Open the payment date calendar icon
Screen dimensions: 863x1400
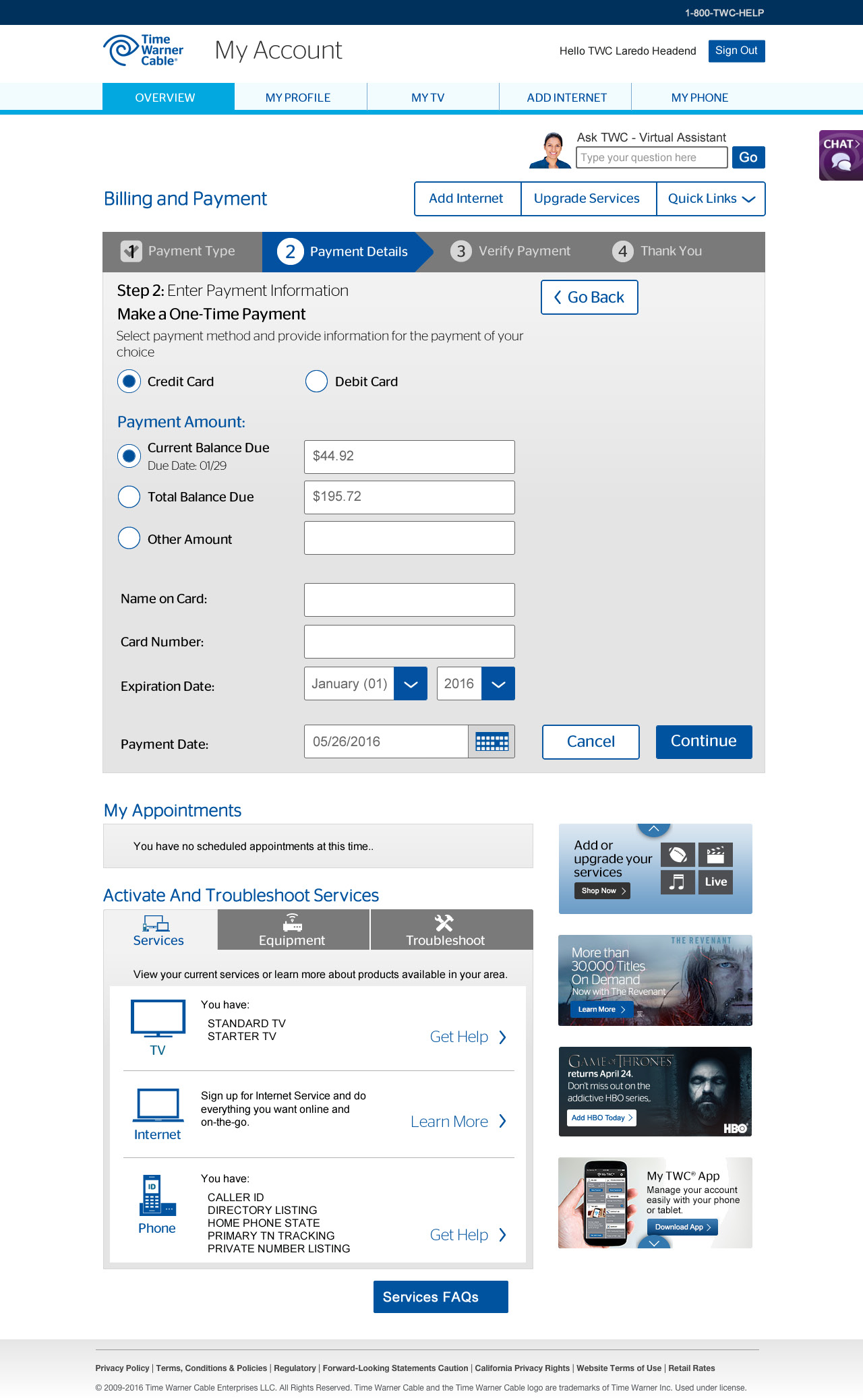pyautogui.click(x=492, y=741)
